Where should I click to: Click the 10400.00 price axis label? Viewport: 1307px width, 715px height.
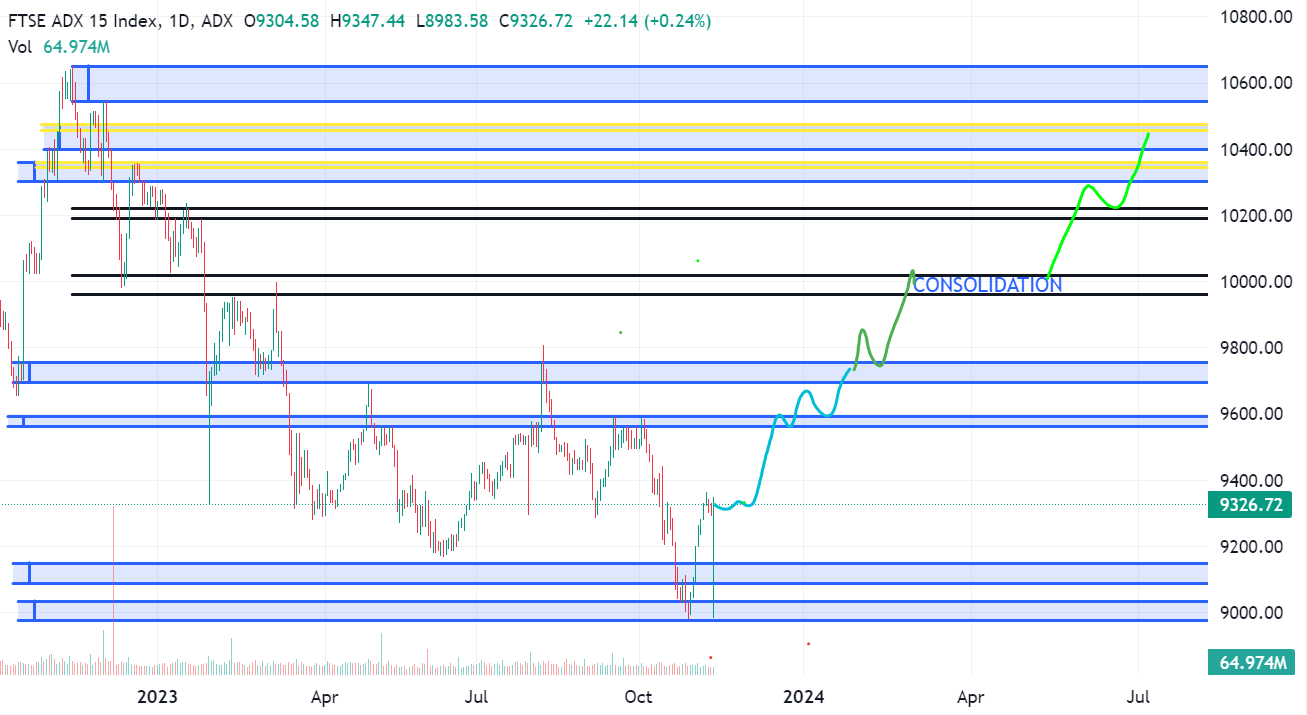1257,150
